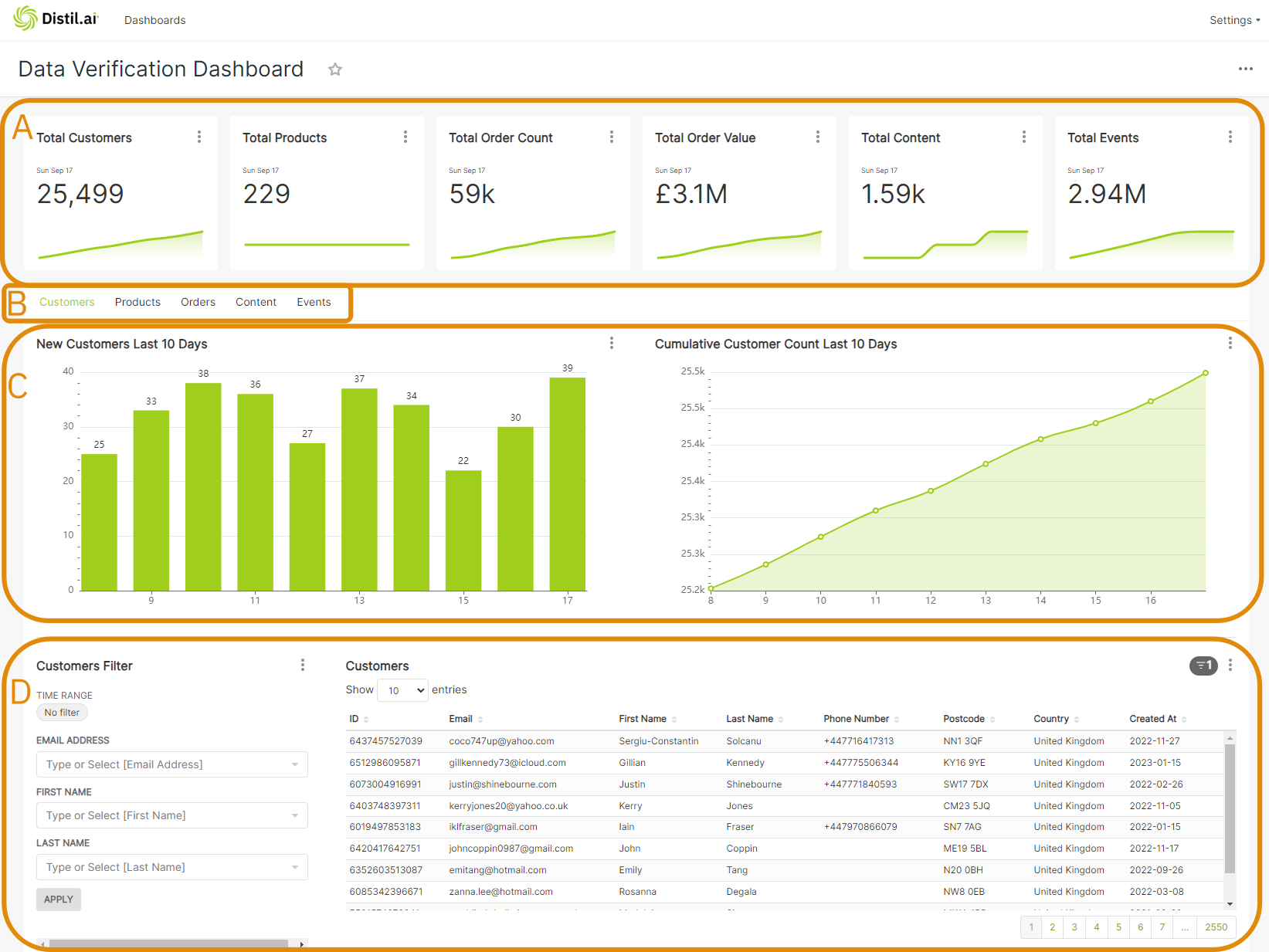Sort table by ID column
The width and height of the screenshot is (1269, 952).
358,719
